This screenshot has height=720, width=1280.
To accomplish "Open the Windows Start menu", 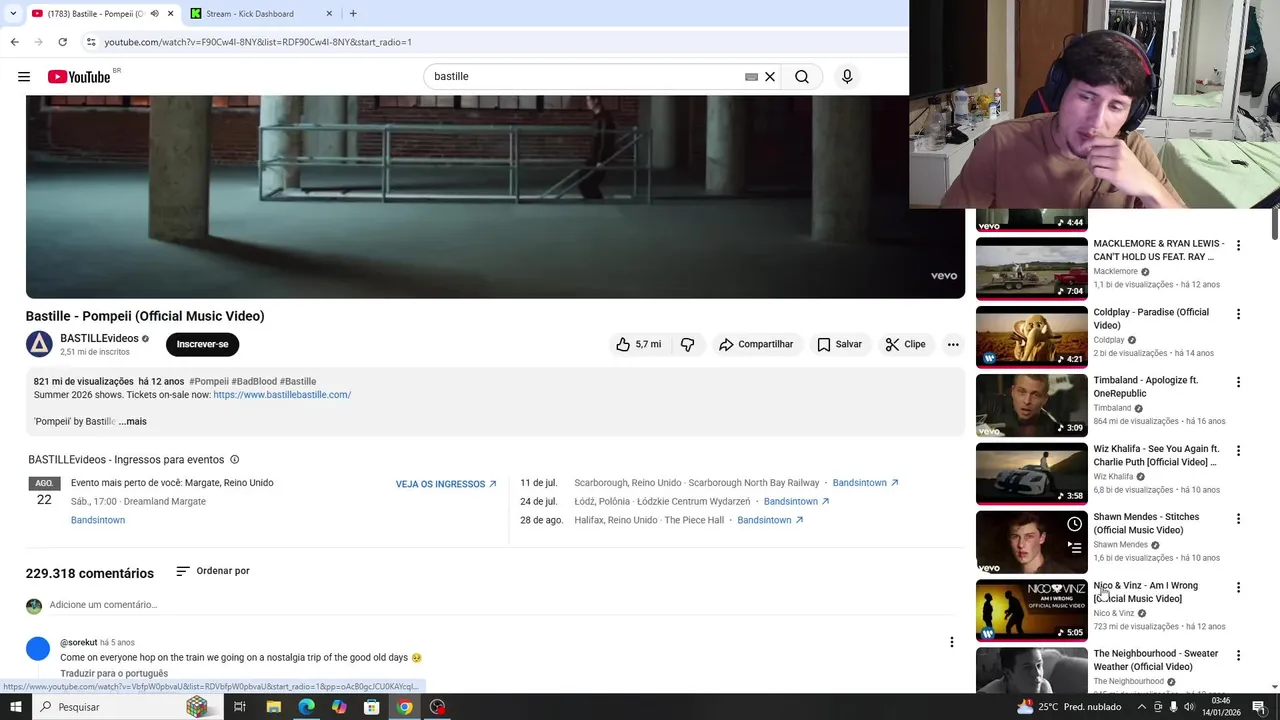I will [15, 707].
